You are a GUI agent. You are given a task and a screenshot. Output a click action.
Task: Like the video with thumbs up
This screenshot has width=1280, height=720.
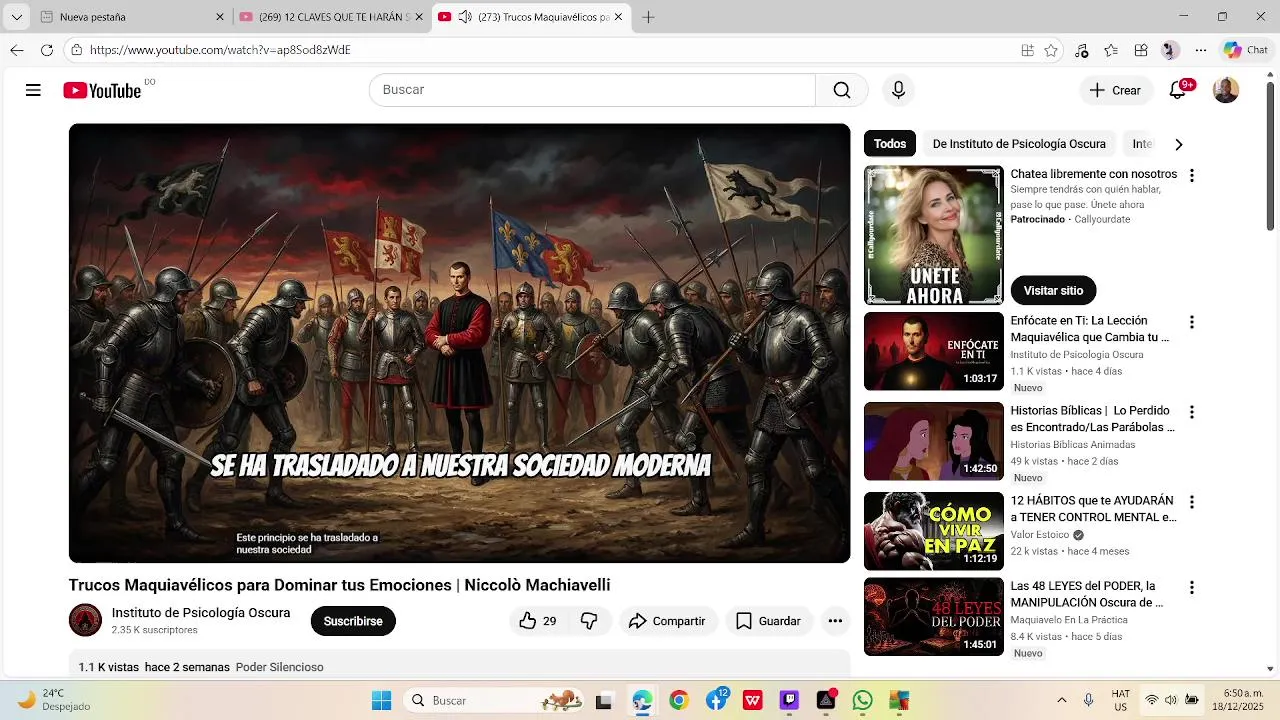(x=537, y=621)
